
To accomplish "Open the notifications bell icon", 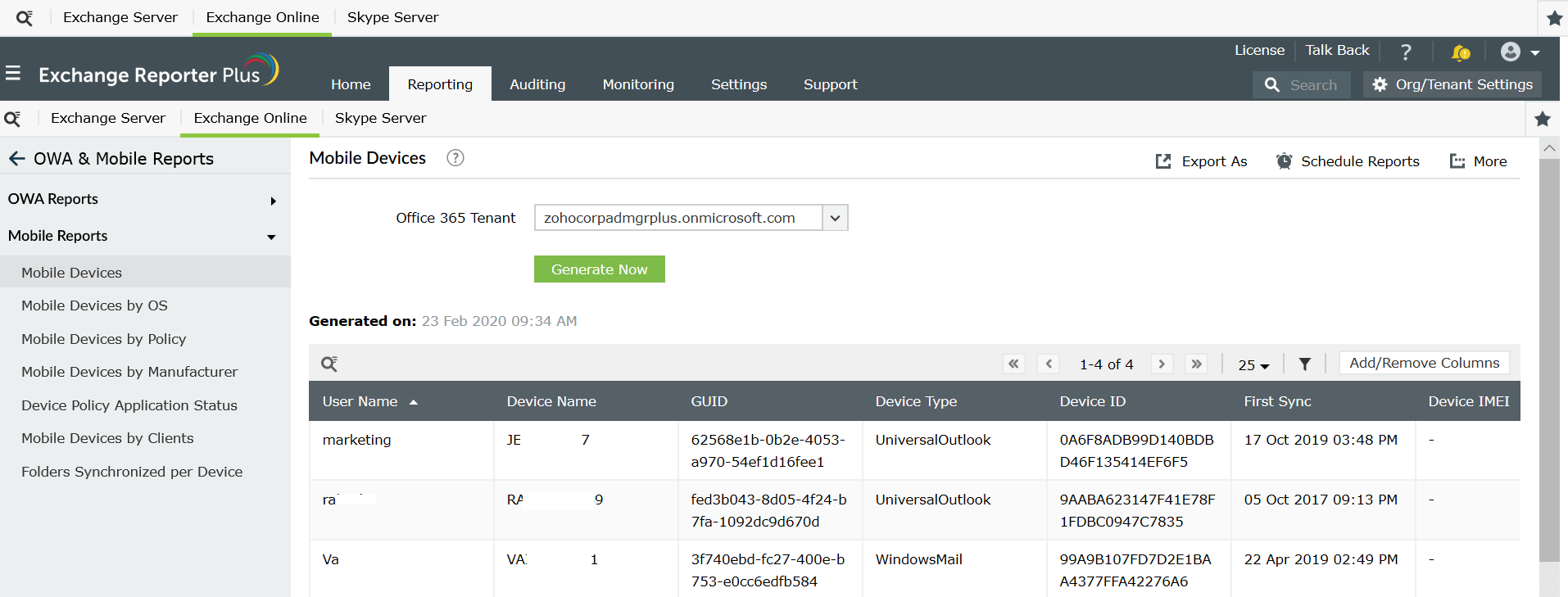I will pos(1460,52).
